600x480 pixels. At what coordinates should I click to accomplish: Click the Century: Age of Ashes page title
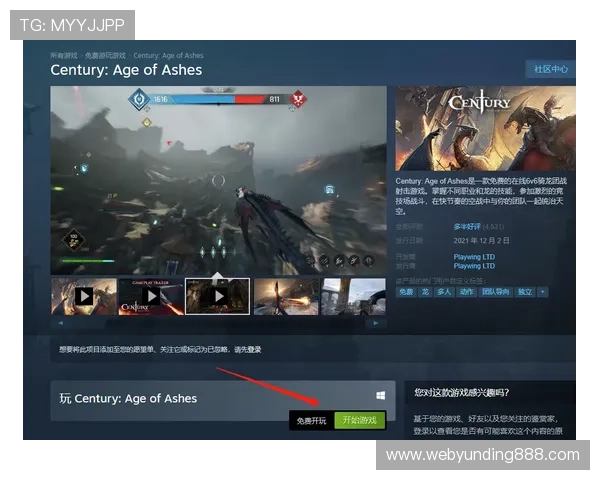[x=126, y=70]
